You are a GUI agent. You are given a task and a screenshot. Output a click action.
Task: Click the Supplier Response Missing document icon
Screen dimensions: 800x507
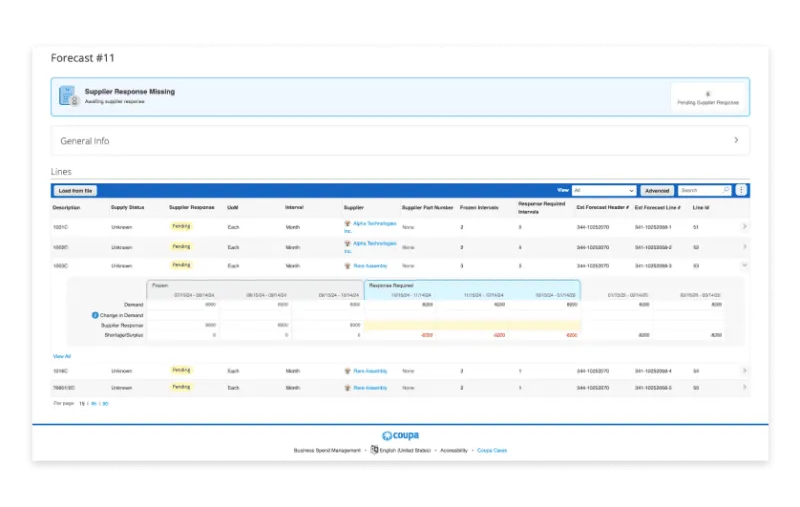coord(68,96)
